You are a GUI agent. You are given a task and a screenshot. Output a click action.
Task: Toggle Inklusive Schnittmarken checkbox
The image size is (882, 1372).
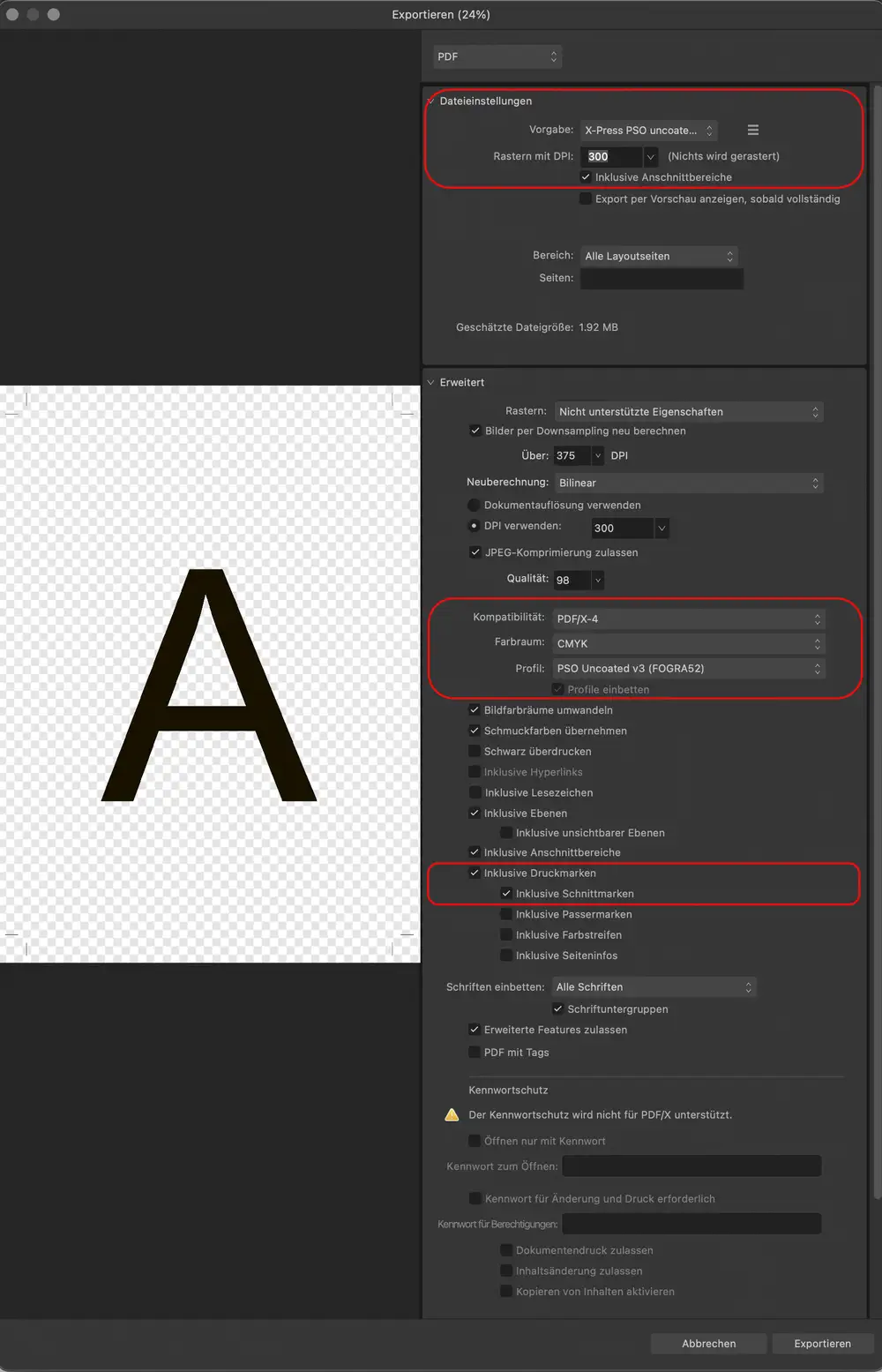coord(506,894)
